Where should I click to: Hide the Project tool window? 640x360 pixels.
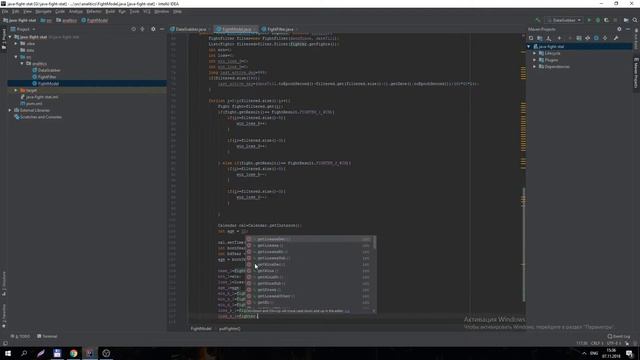(162, 29)
